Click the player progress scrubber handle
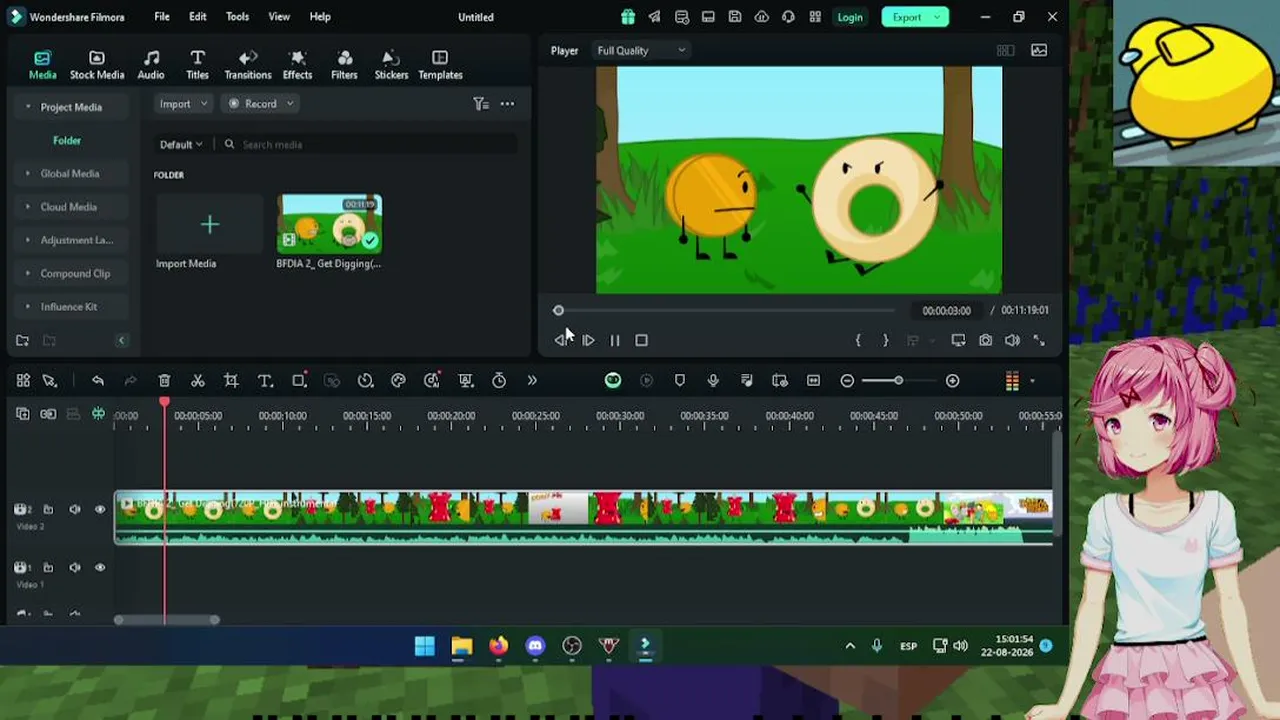 [x=559, y=311]
